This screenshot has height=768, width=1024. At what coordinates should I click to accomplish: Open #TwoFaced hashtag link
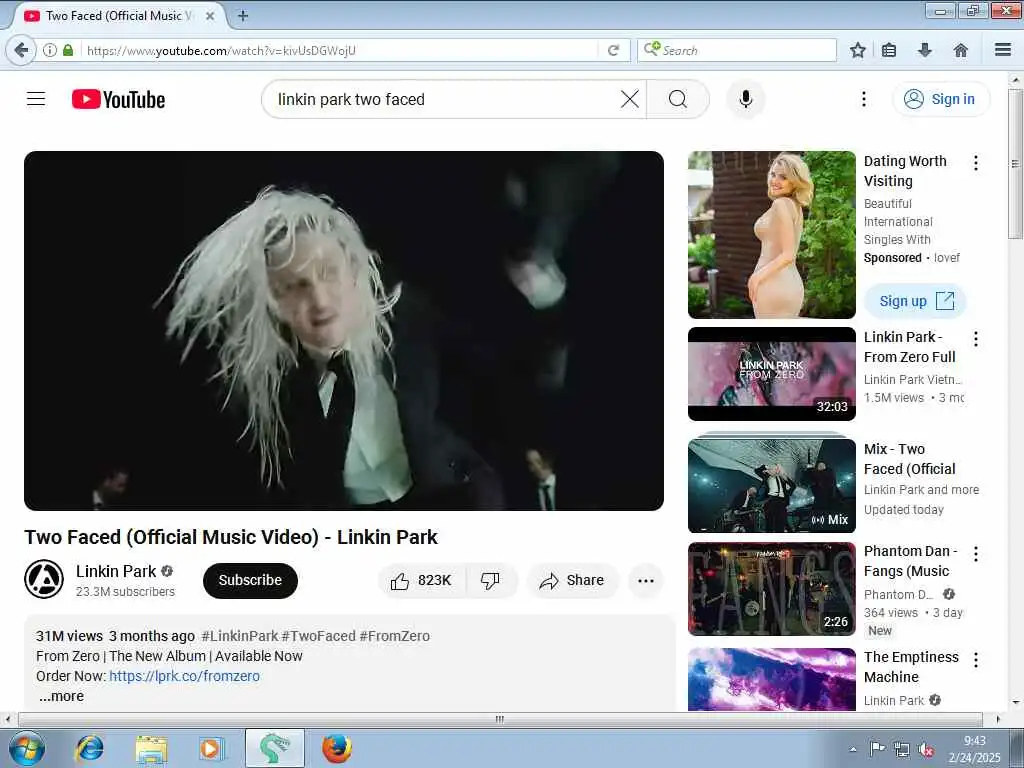click(318, 636)
